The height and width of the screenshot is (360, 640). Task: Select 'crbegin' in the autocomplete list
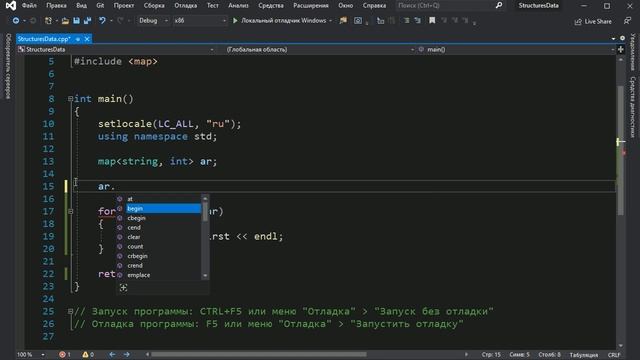pos(159,256)
